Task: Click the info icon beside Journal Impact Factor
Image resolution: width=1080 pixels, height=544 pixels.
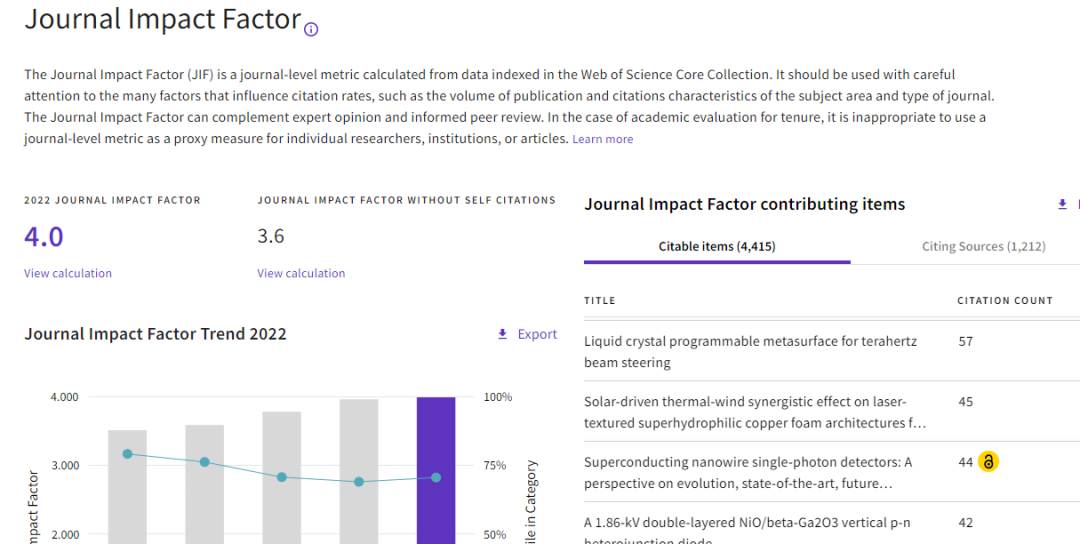Action: (311, 29)
